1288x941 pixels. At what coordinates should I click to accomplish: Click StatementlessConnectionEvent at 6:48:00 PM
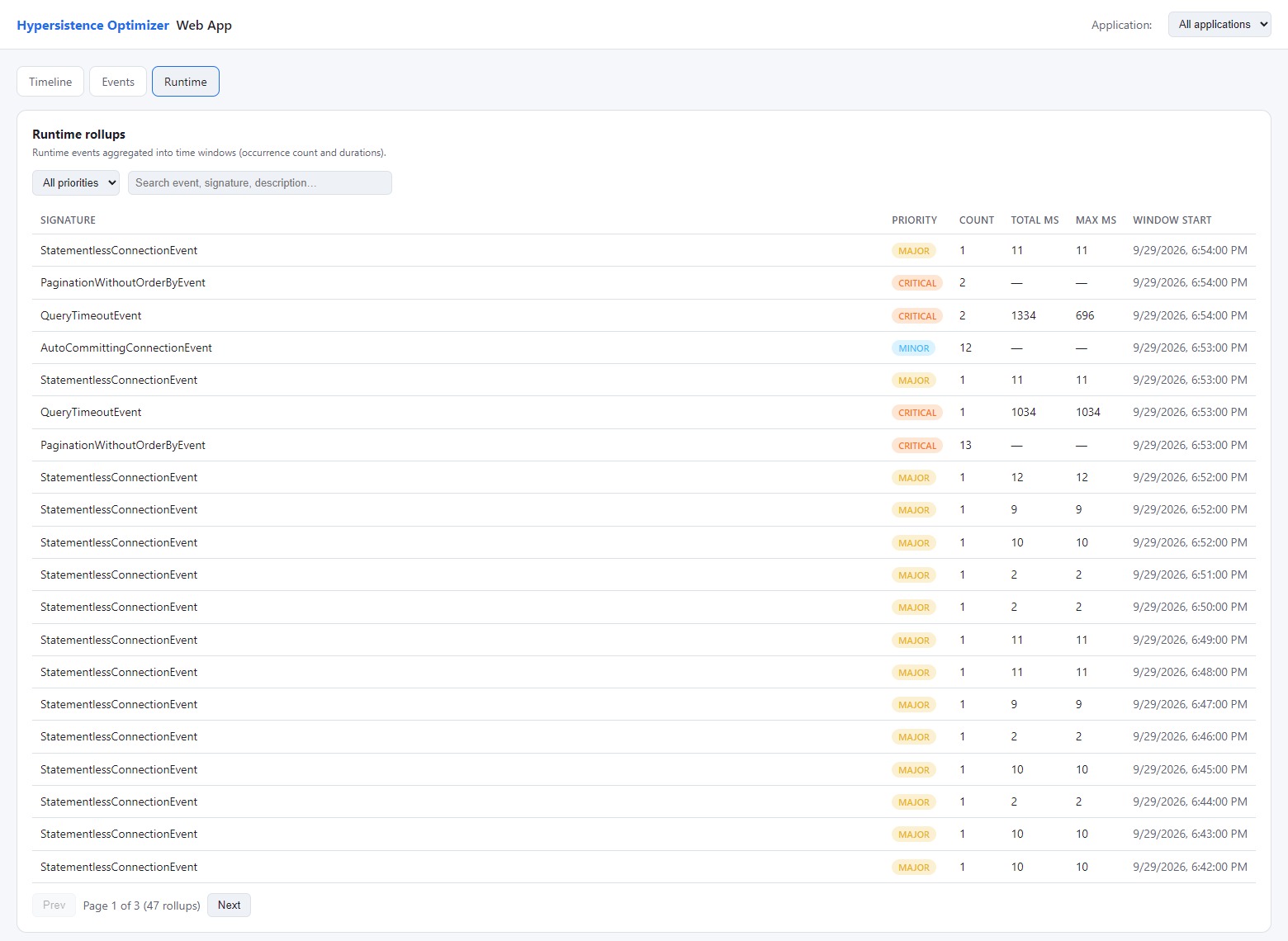coord(119,672)
